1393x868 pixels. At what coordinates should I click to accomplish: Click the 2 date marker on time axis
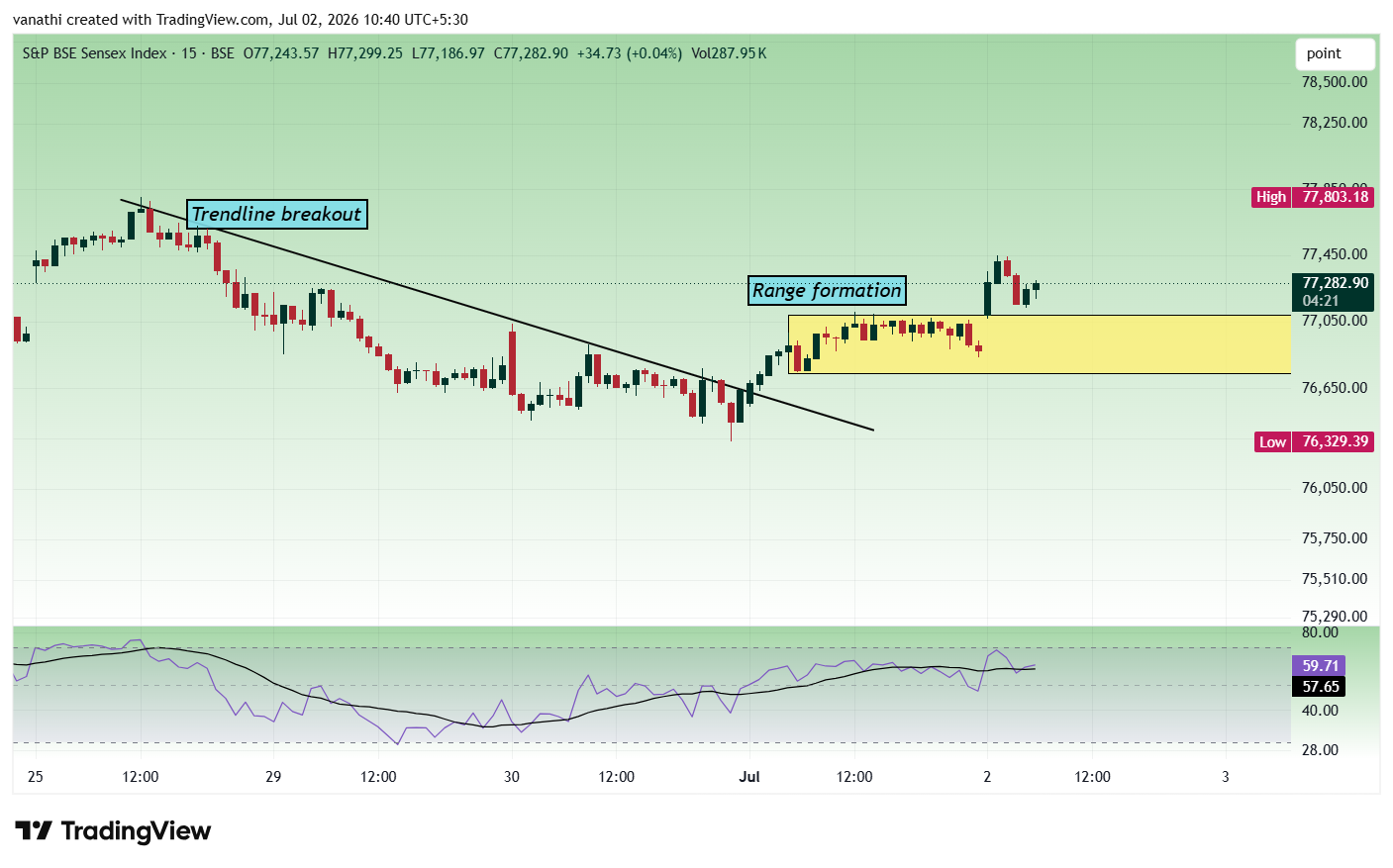987,777
